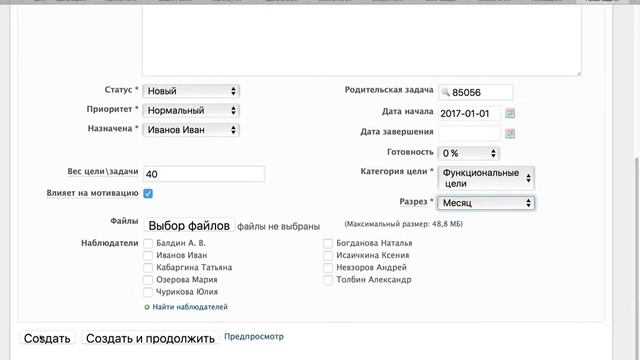
Task: Toggle the Влияет на мотивацию checkbox
Action: tap(148, 193)
